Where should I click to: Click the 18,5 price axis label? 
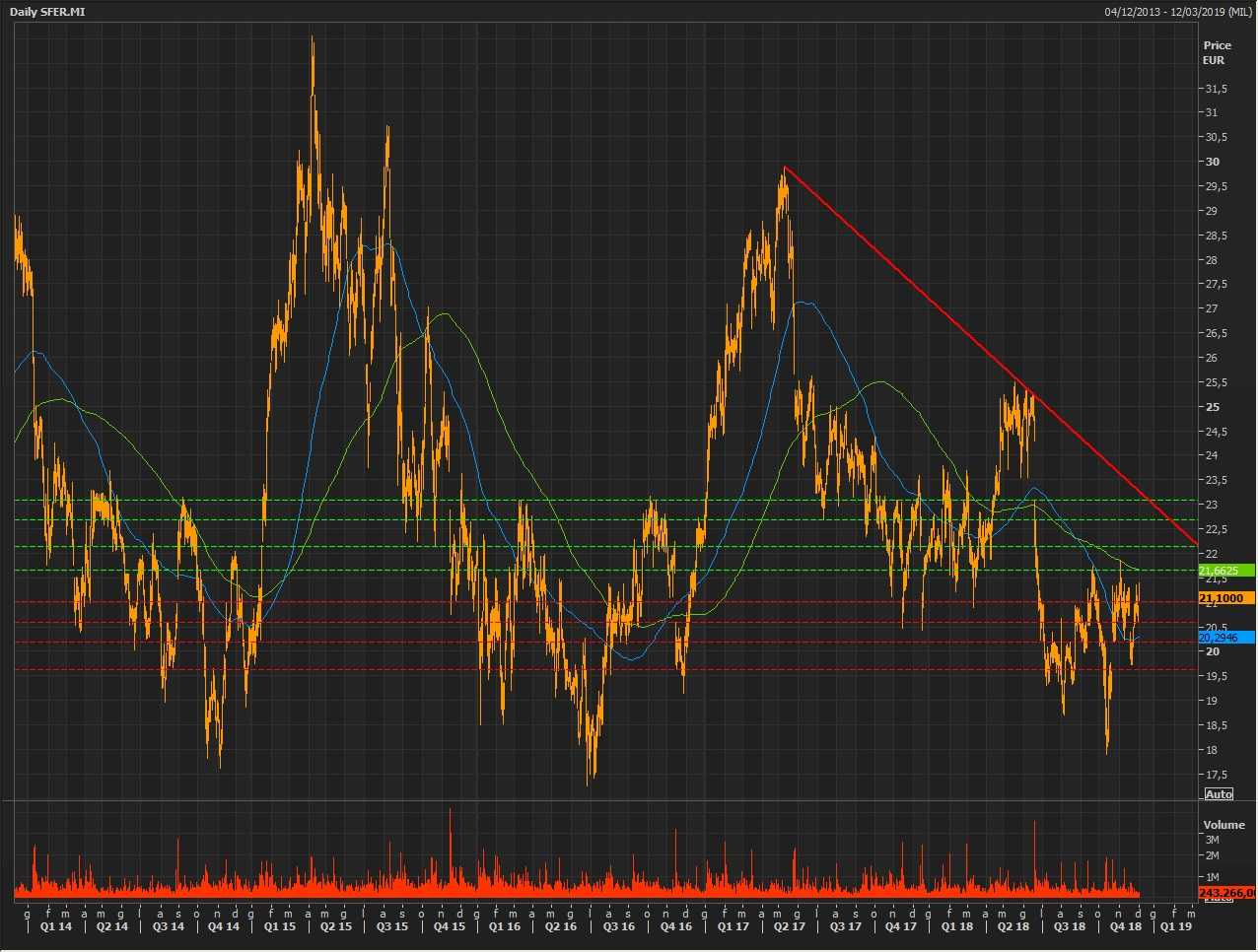[x=1216, y=725]
